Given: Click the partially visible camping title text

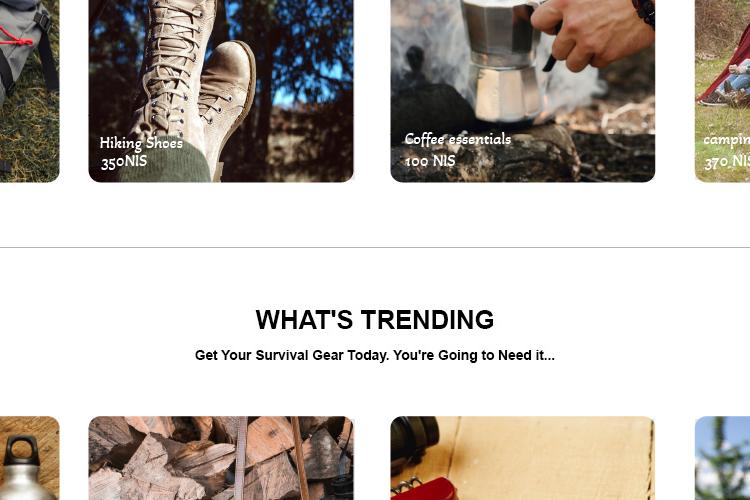Looking at the screenshot, I should [727, 140].
